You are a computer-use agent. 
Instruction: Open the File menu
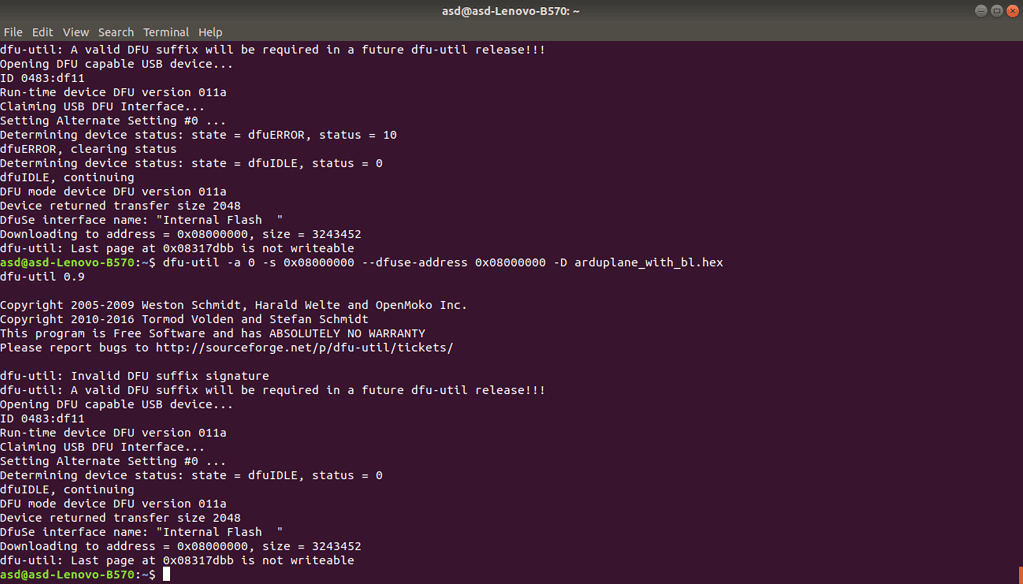[13, 32]
